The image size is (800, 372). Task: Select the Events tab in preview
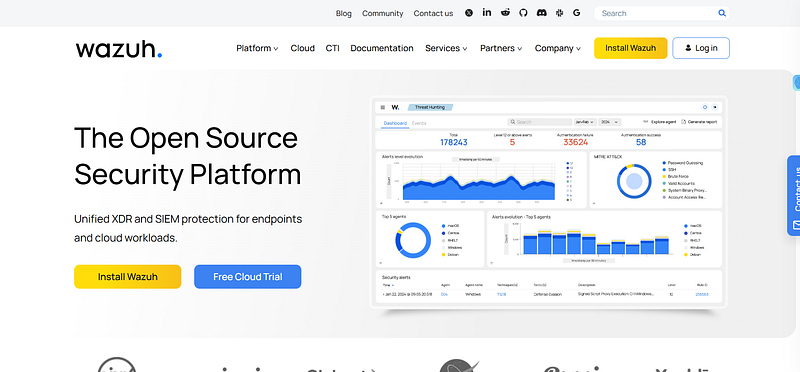pos(419,123)
